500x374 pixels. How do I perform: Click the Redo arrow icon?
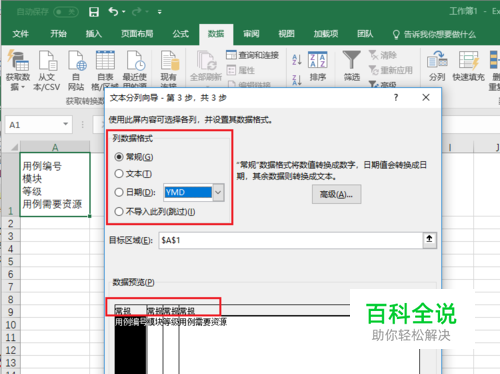point(136,12)
